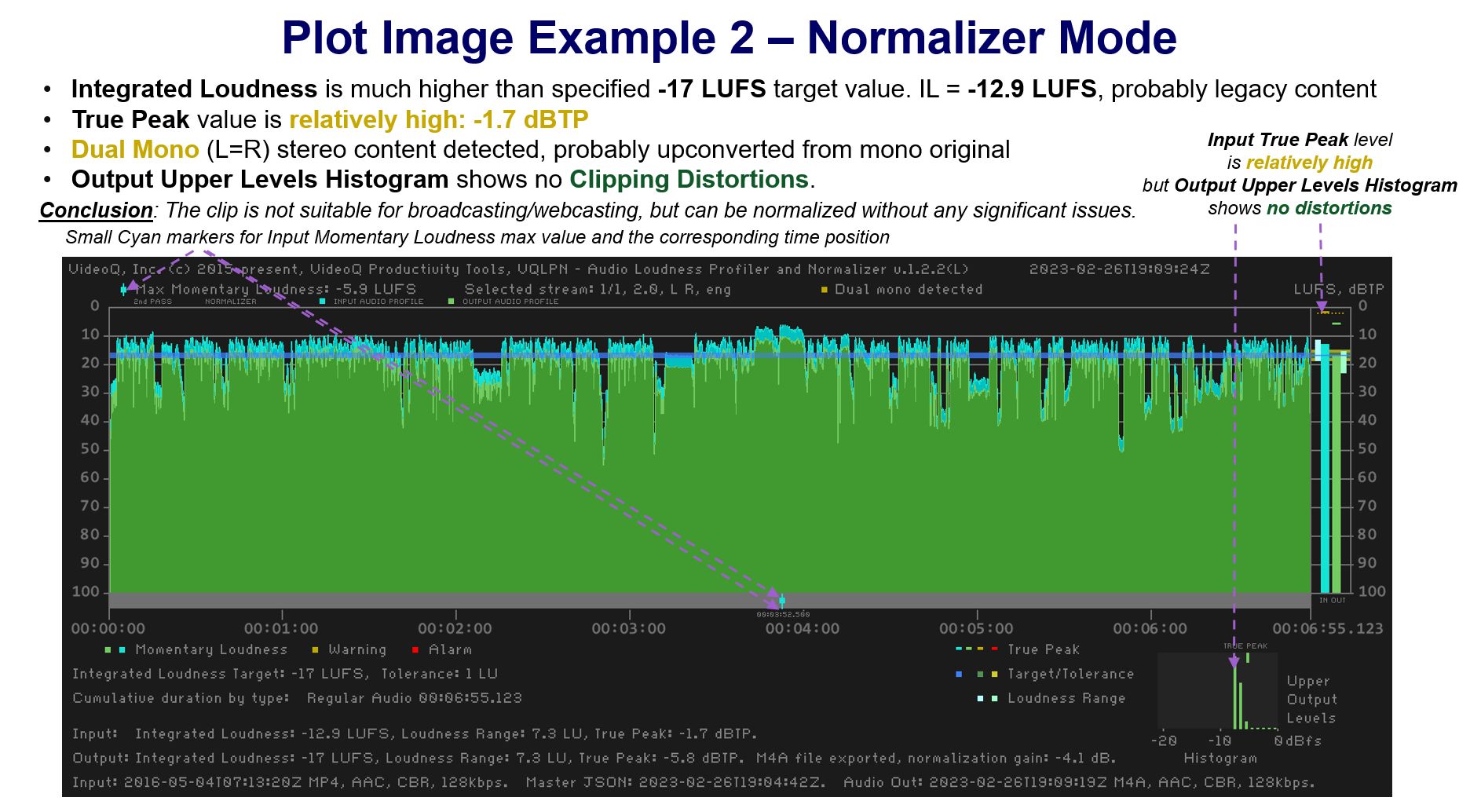Click the cyan Max Momentary Loudness marker icon
The width and height of the screenshot is (1481, 812).
click(x=124, y=290)
